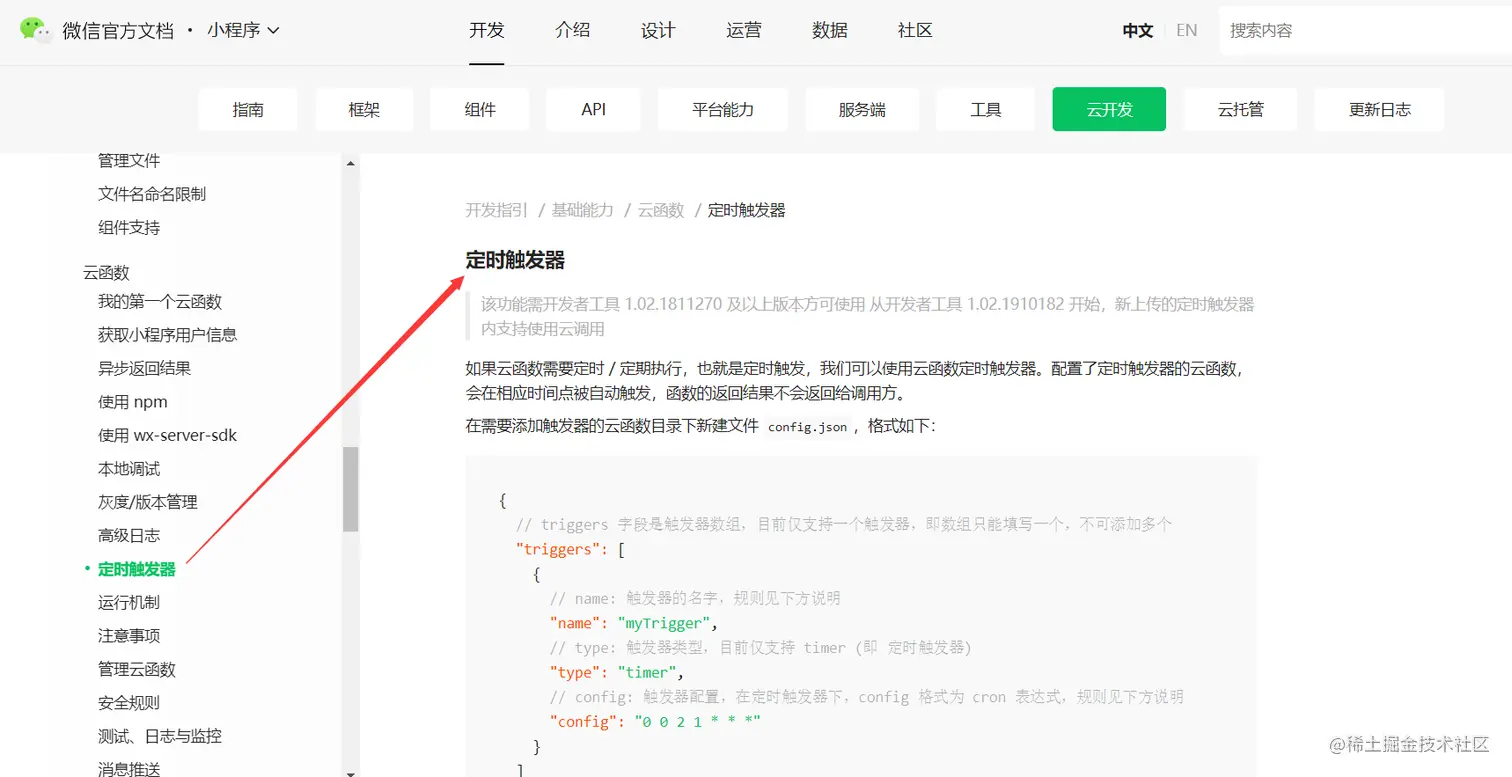Switch to the 开发 top tab
Image resolution: width=1512 pixels, height=777 pixels.
click(487, 30)
